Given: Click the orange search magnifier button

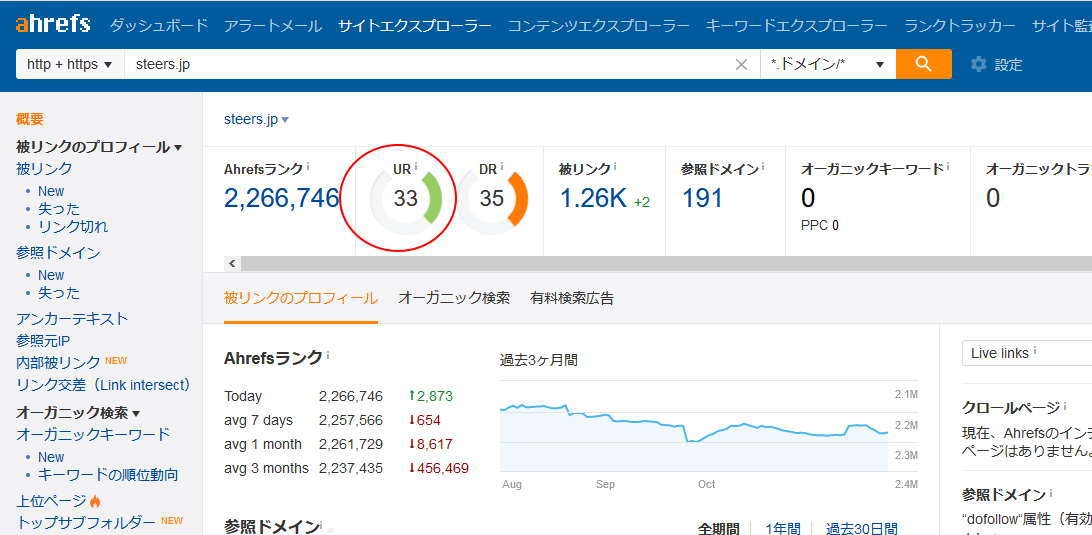Looking at the screenshot, I should click(923, 64).
